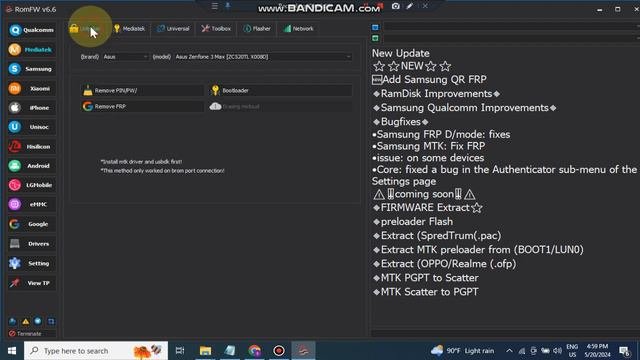This screenshot has width=640, height=360.
Task: Click the text 'MTK Scatter to PGPT'
Action: click(425, 292)
